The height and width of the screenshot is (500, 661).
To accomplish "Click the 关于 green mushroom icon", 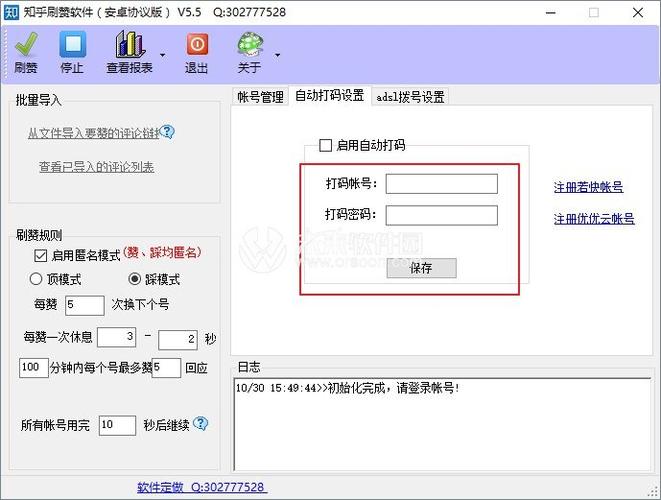I will [250, 44].
